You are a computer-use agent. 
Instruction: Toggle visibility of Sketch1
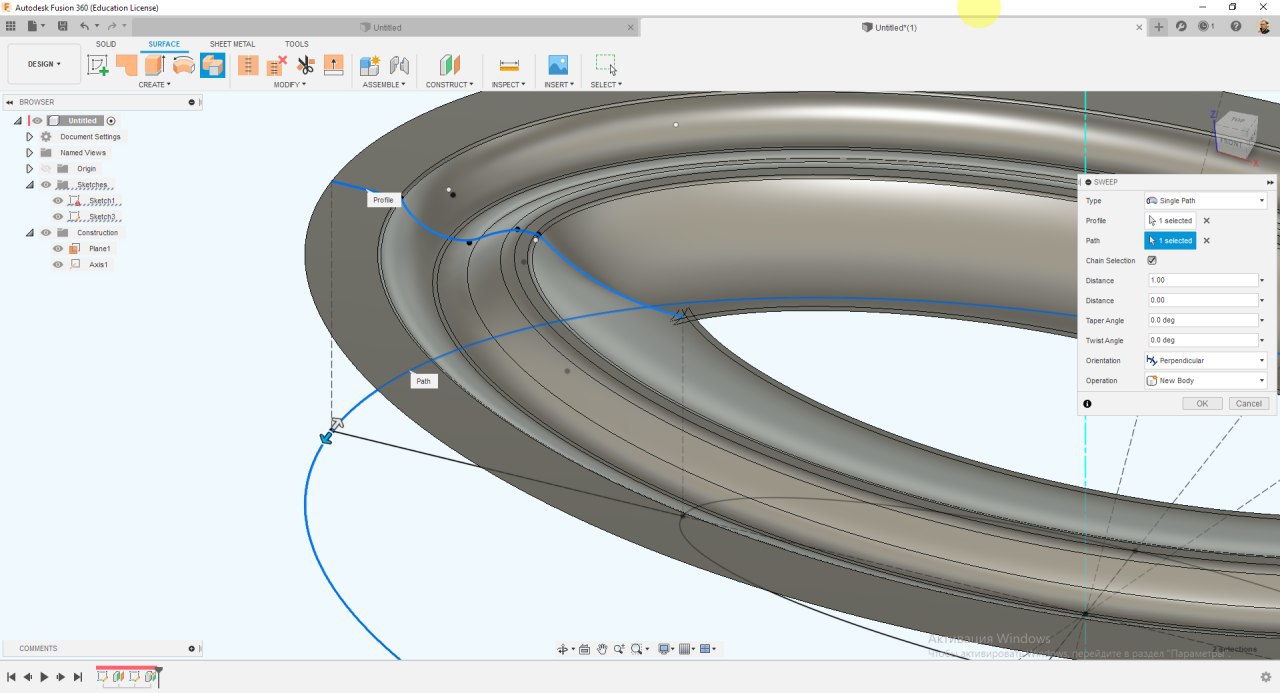[x=58, y=201]
